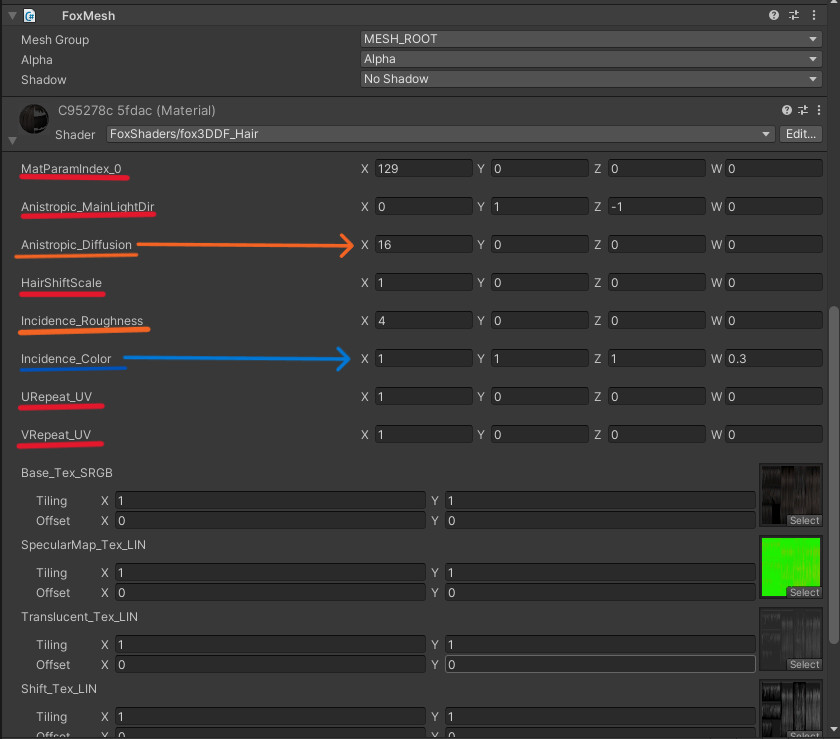Click the MatParamIndex_0 label
Viewport: 840px width, 739px height.
point(71,169)
